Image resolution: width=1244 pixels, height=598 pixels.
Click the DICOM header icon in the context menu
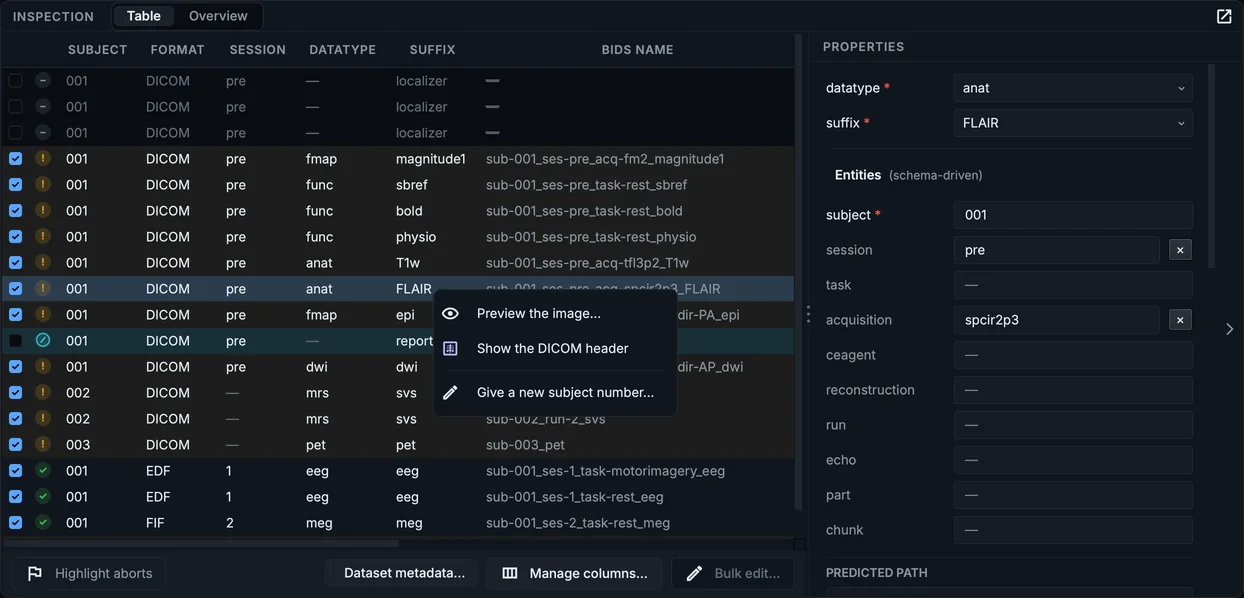point(450,349)
